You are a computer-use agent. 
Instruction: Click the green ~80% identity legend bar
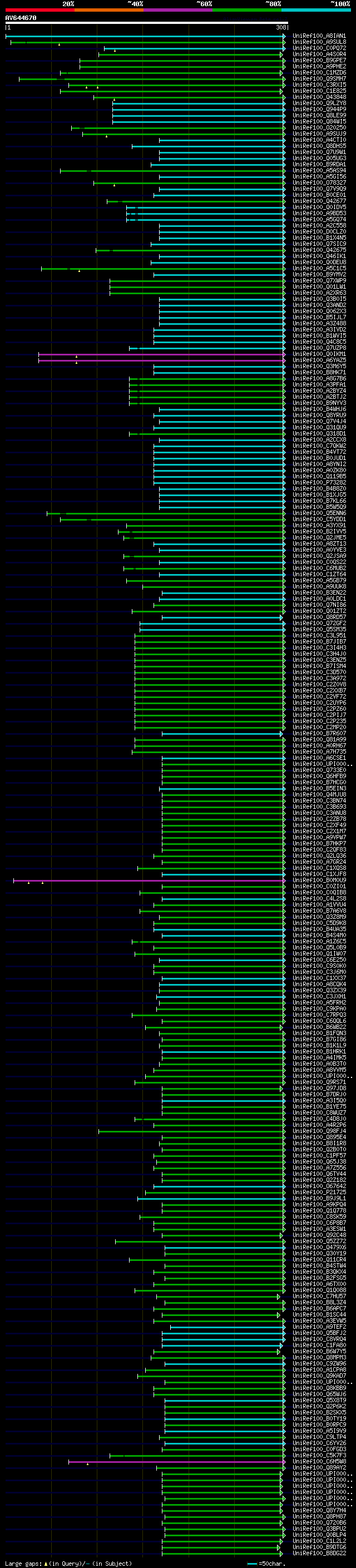[247, 10]
